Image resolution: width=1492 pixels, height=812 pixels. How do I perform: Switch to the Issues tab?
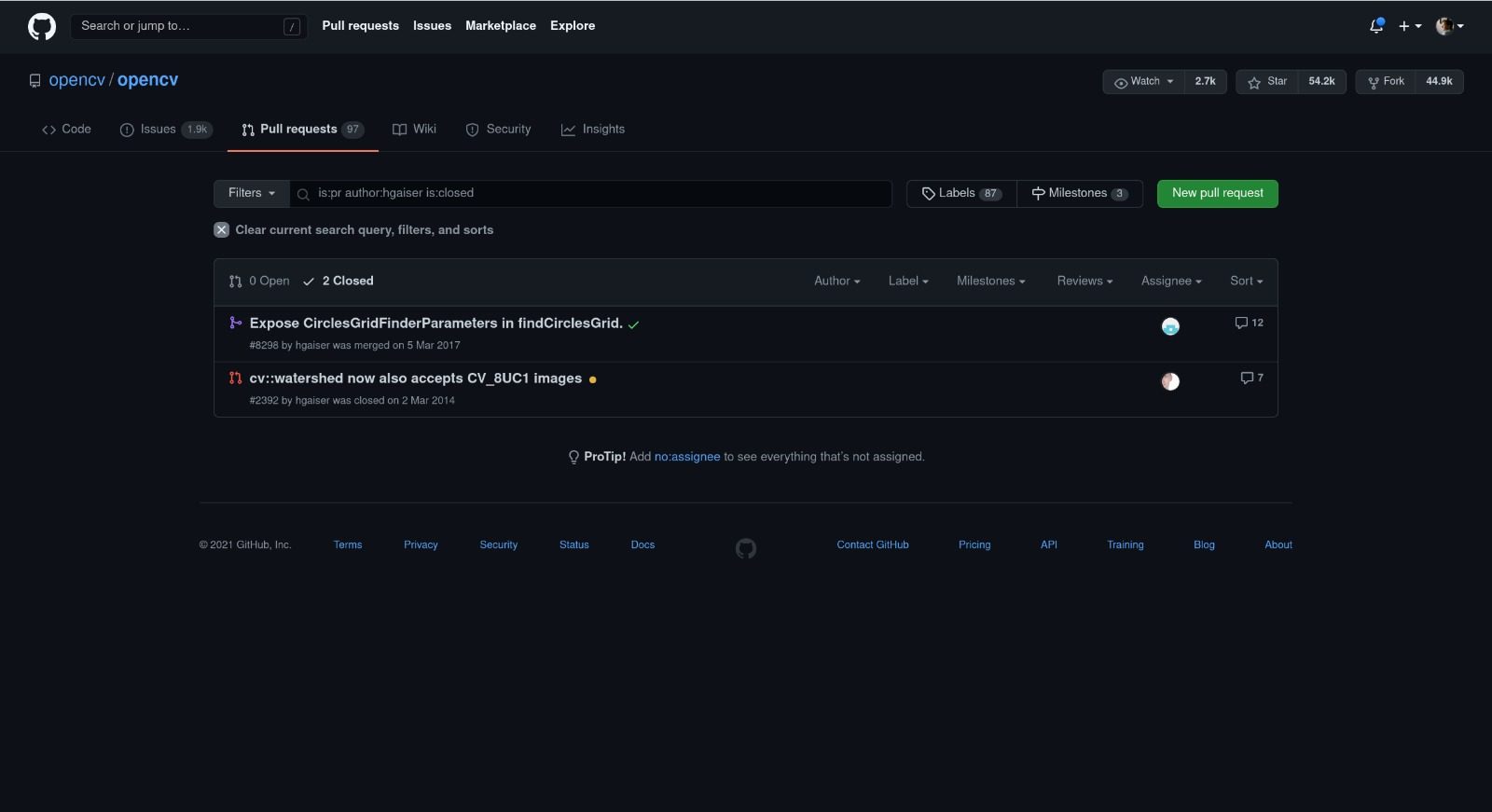click(x=166, y=130)
